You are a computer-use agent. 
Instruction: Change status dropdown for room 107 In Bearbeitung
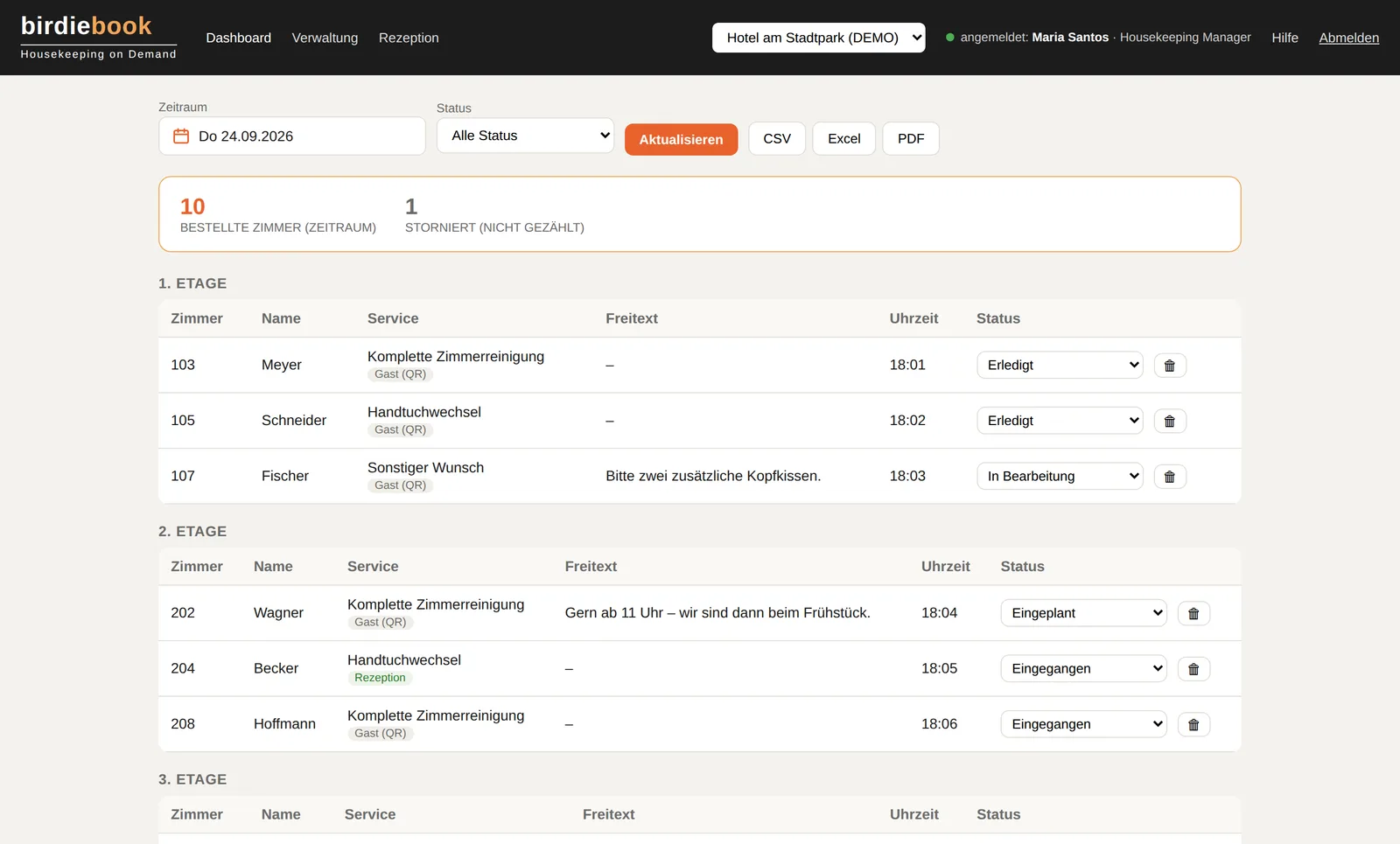[x=1060, y=476]
